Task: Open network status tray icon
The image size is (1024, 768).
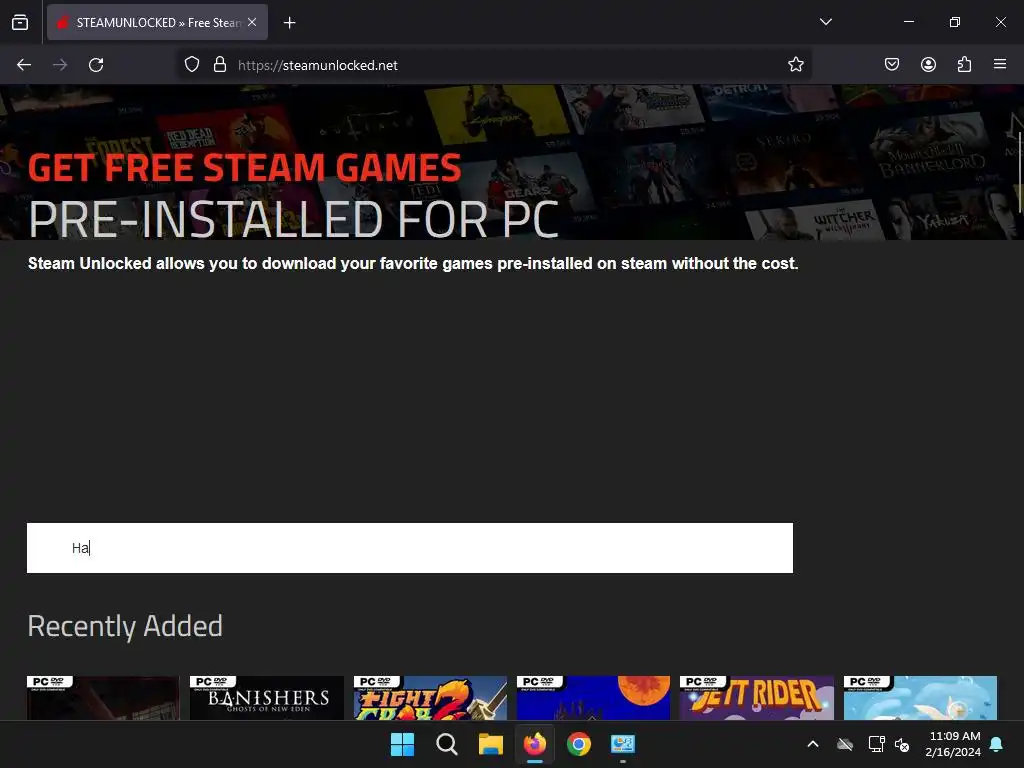Action: point(876,744)
